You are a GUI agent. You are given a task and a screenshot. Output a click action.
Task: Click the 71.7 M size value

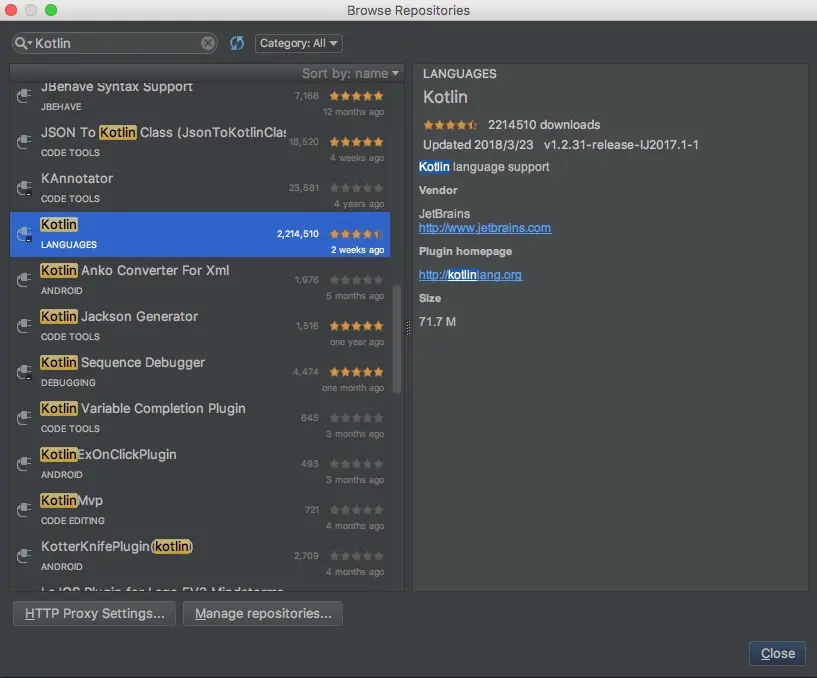[x=437, y=322]
